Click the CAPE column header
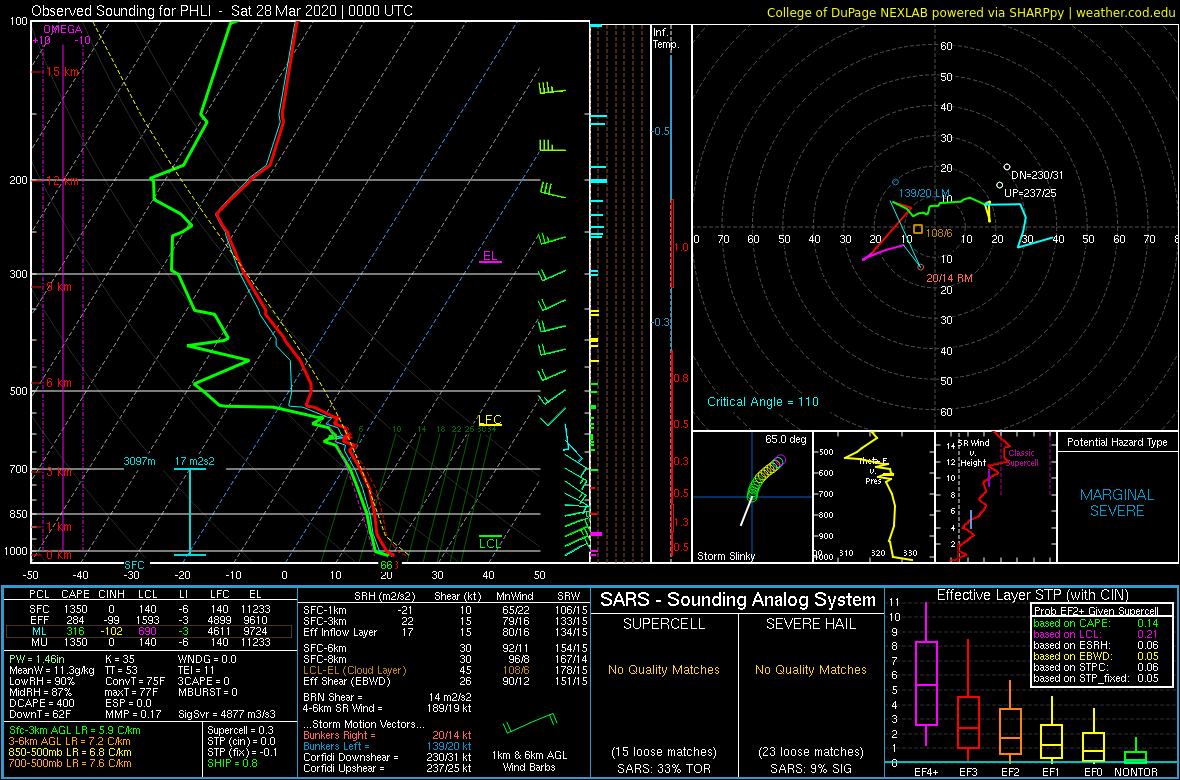 (75, 594)
